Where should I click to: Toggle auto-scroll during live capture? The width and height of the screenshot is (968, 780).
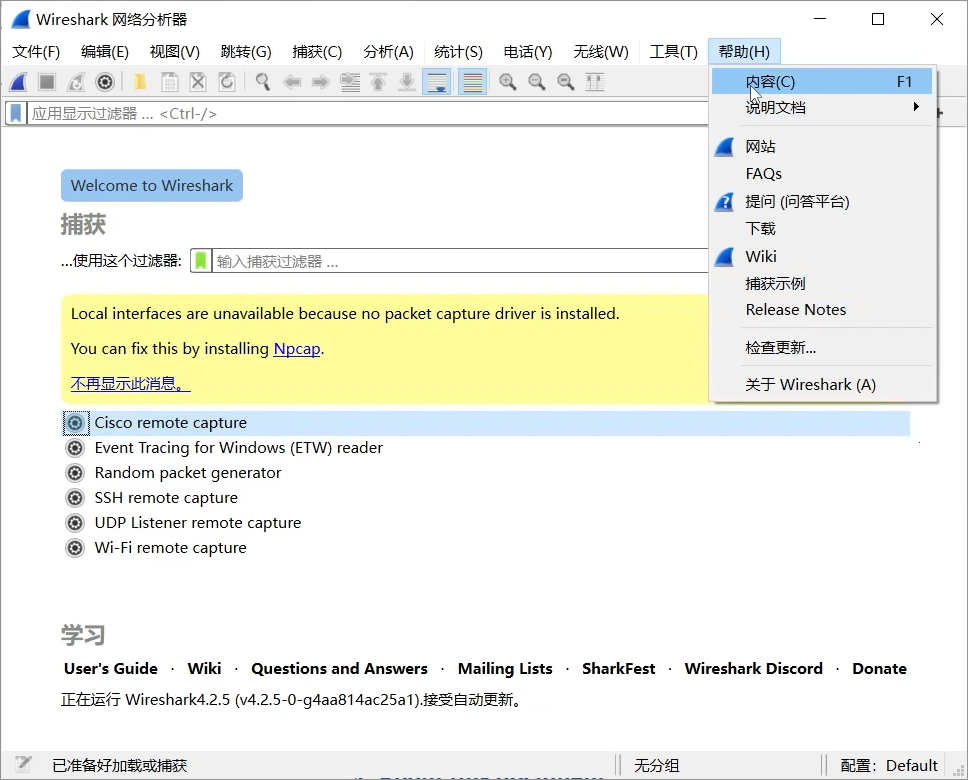(437, 82)
